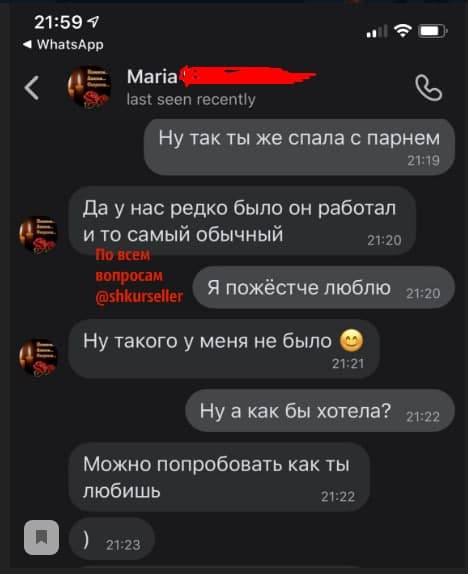Tap the @shkurseller watermark handle
468x574 pixels.
coord(139,297)
